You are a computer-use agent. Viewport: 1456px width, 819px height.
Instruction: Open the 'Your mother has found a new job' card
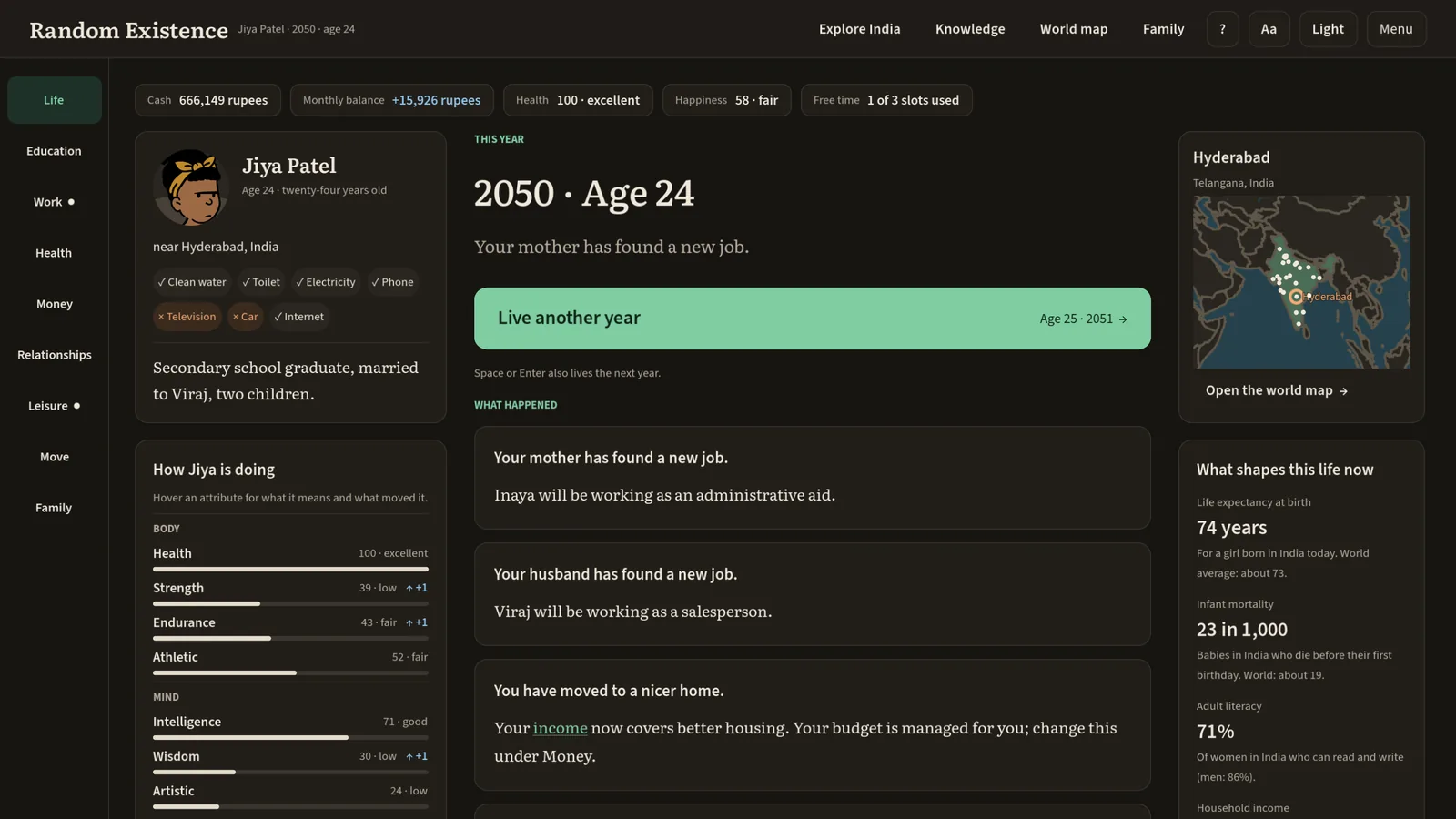(812, 478)
